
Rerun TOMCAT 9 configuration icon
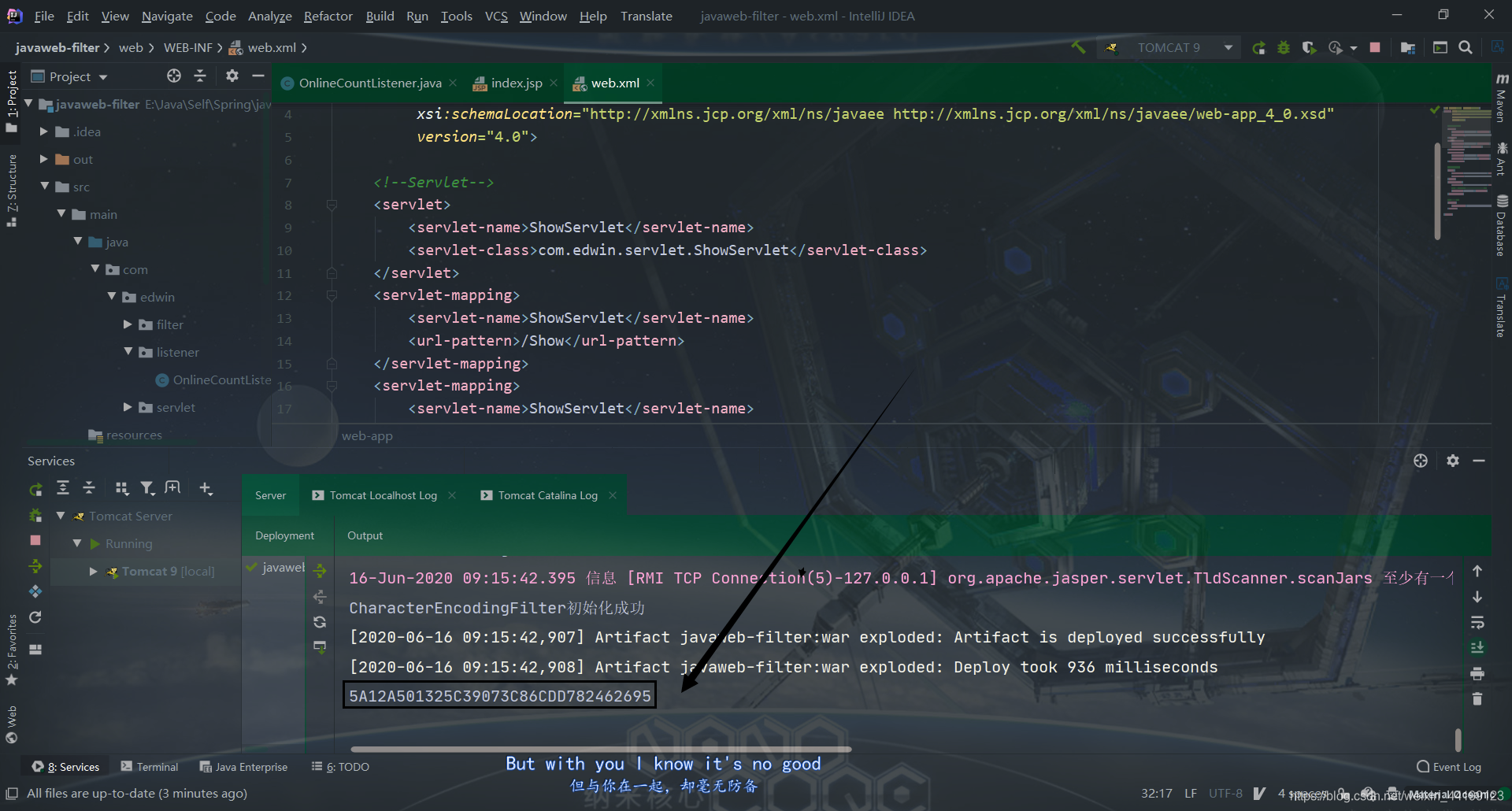pyautogui.click(x=1258, y=48)
